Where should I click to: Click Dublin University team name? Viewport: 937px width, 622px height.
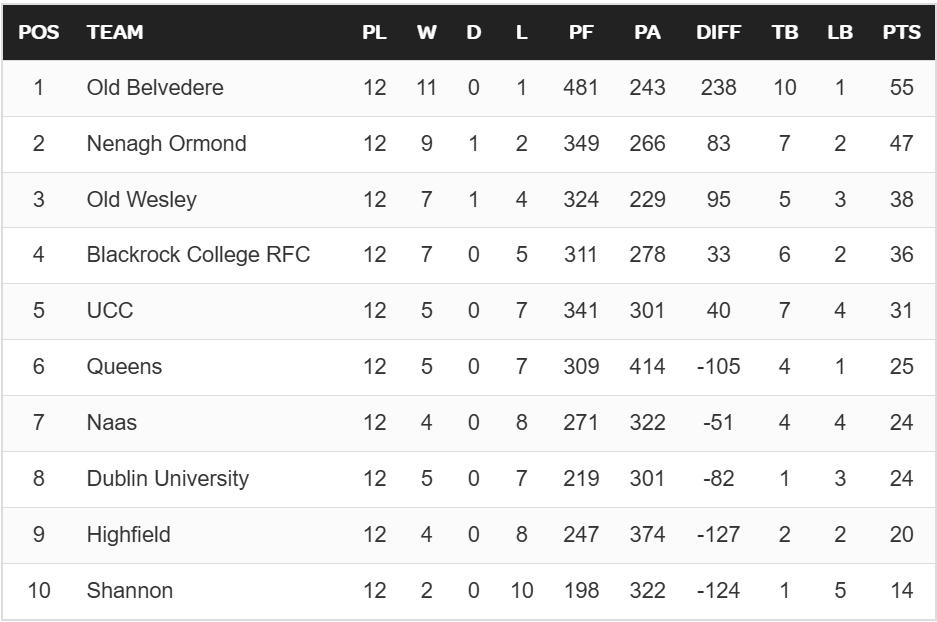tap(167, 479)
